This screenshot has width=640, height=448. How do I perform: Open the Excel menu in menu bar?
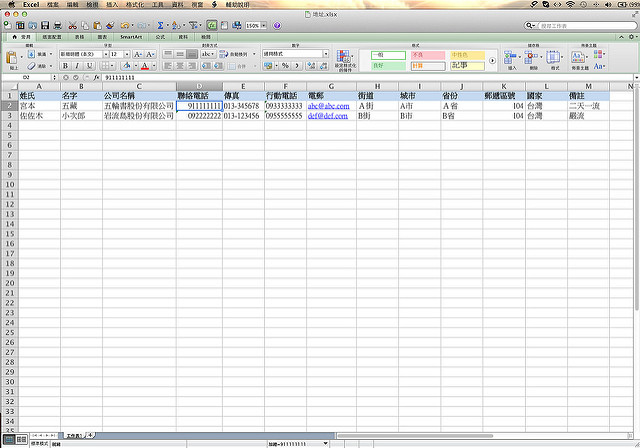(x=31, y=4)
